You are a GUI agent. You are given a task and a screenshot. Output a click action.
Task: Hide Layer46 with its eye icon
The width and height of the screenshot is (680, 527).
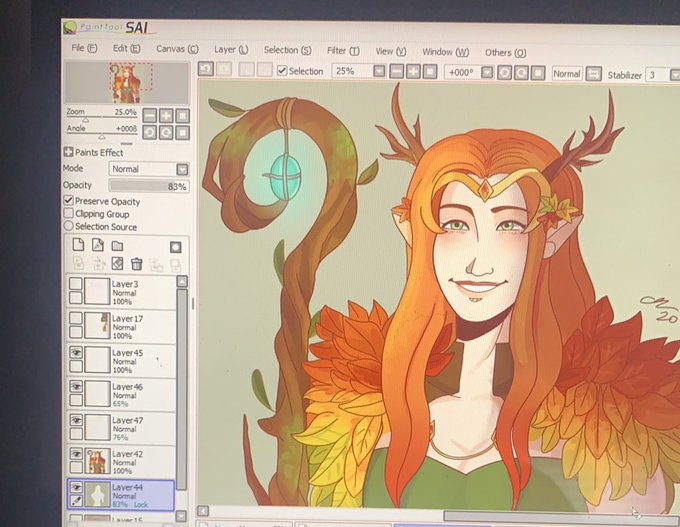[76, 386]
